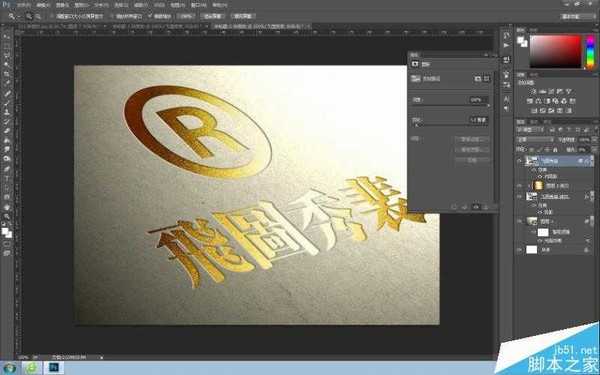Click the 填充屏幕 (Fill Screen) button
This screenshot has height=375, width=600.
(x=243, y=16)
